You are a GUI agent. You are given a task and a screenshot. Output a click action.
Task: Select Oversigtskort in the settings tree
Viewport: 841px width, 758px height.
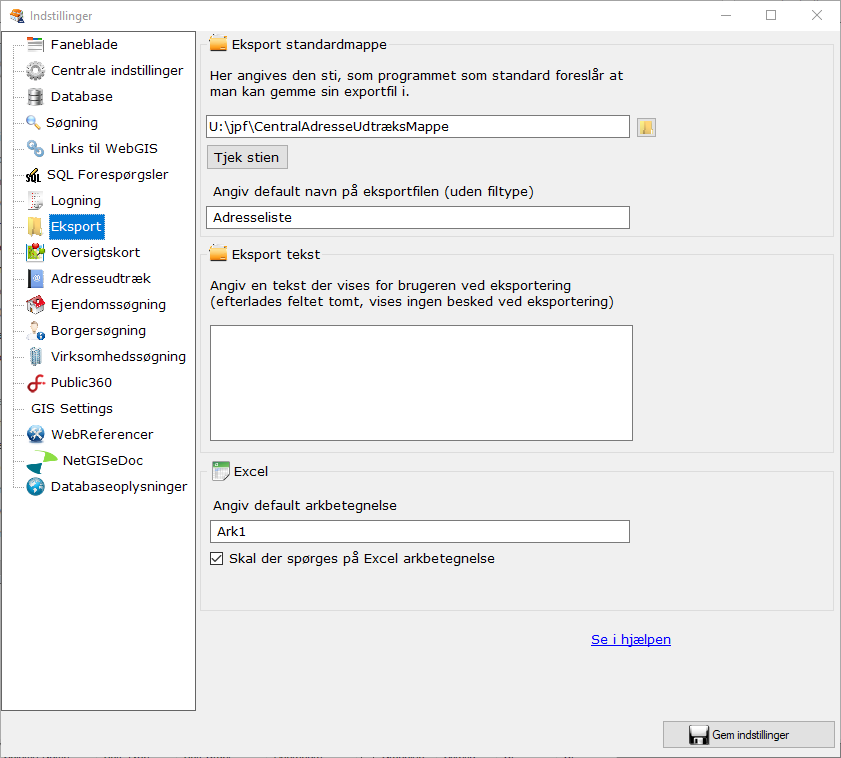pyautogui.click(x=95, y=253)
